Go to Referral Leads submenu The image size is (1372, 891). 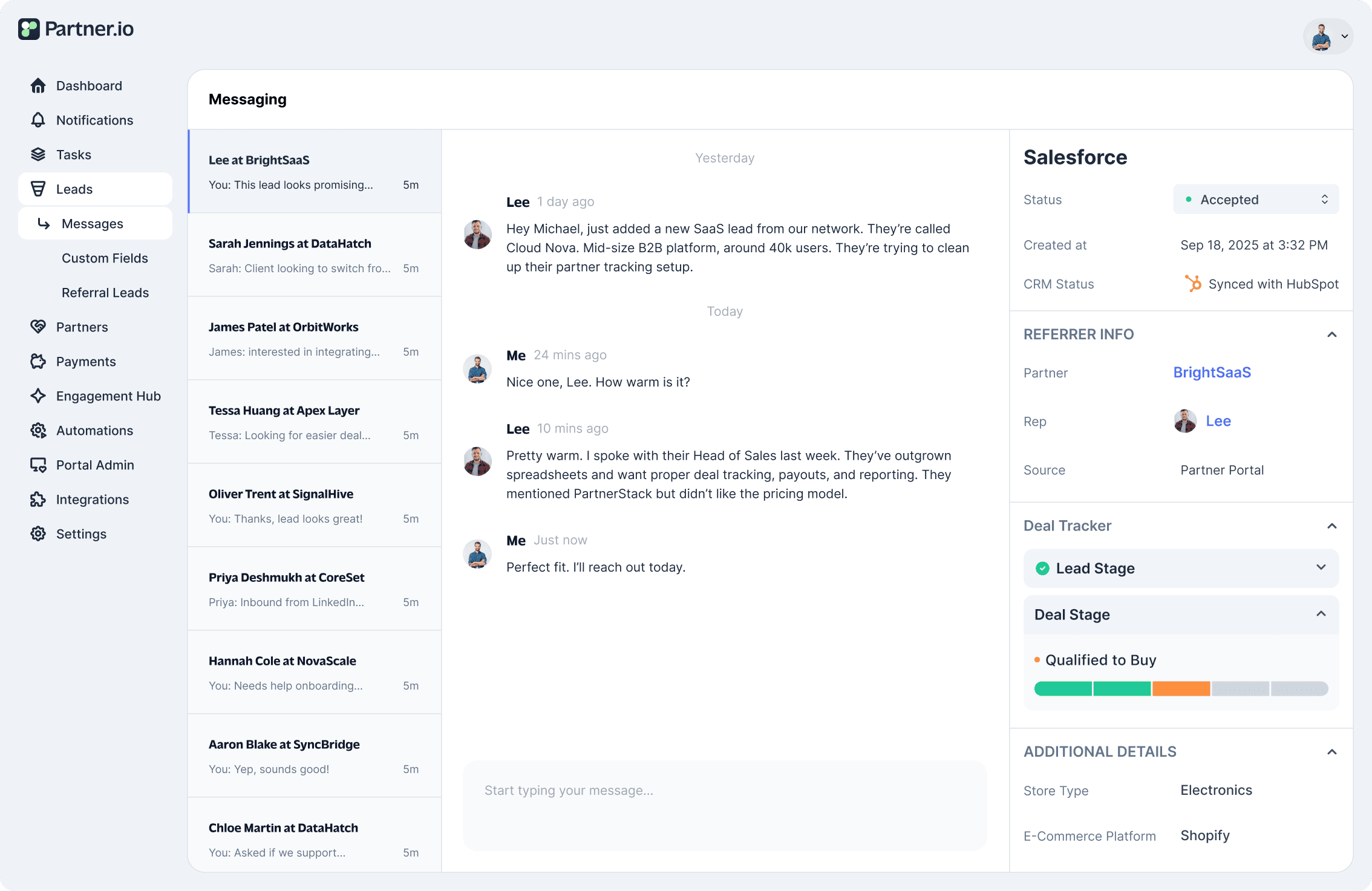(x=105, y=293)
